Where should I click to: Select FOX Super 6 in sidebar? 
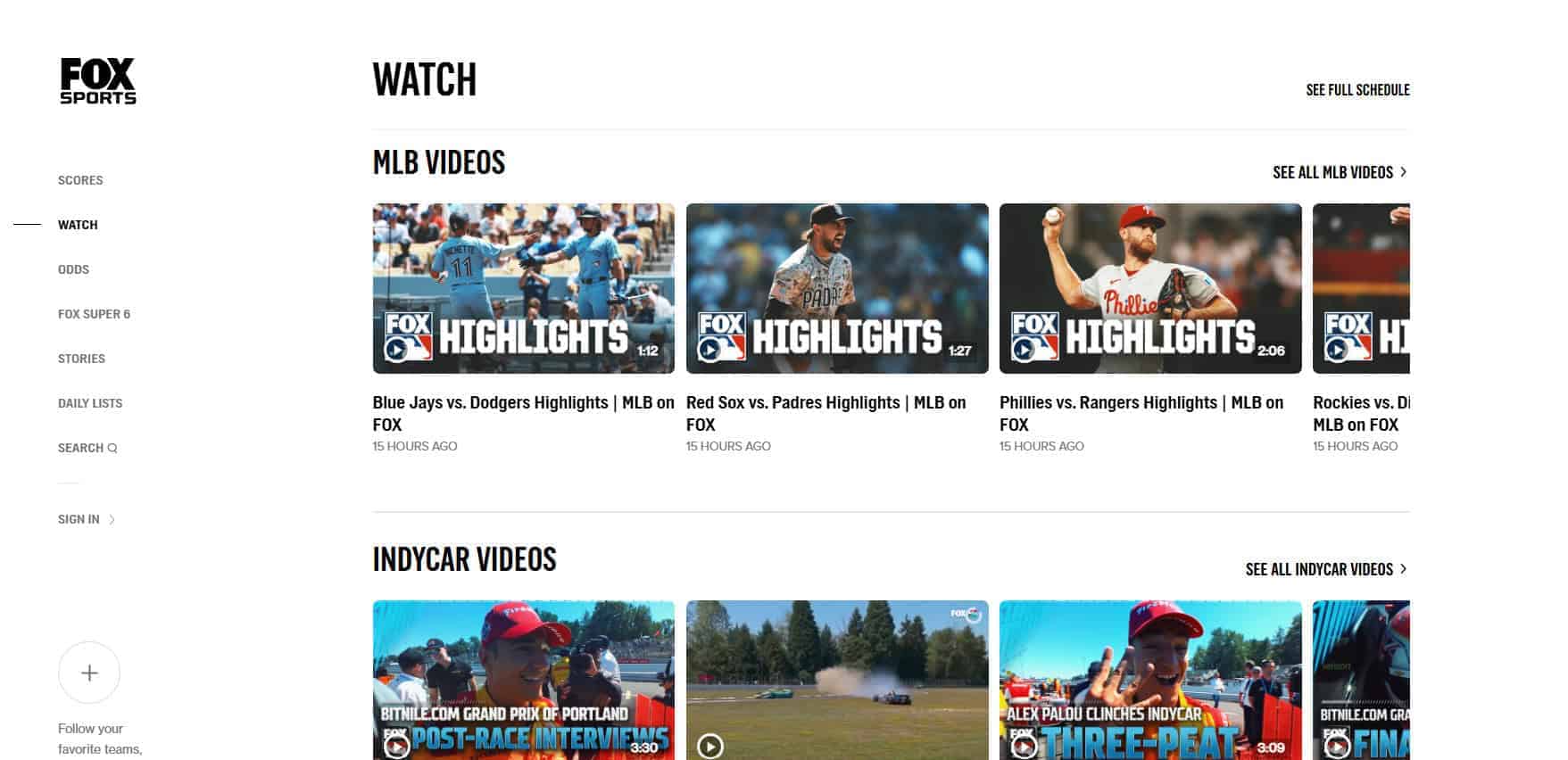pos(94,314)
